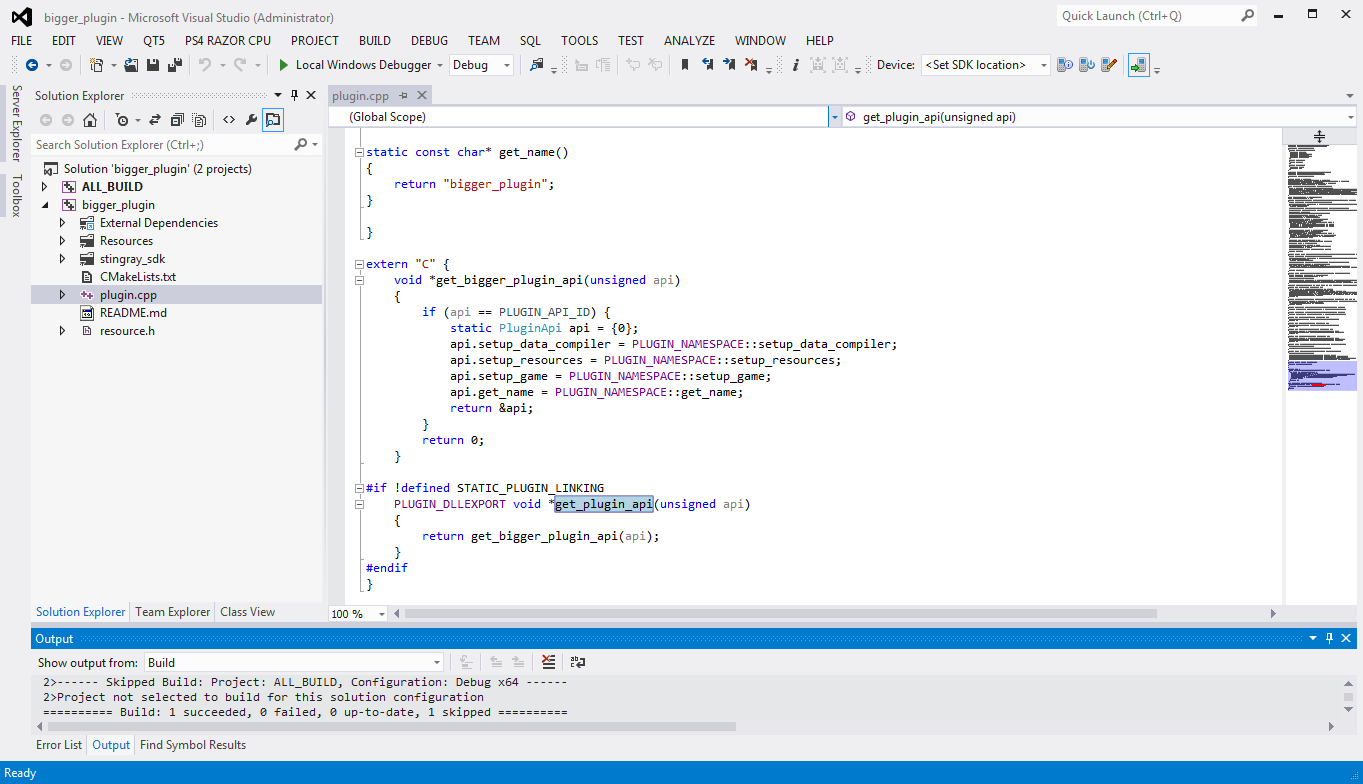Click the highlighted device green-arrow icon
The image size is (1363, 784).
pyautogui.click(x=1138, y=65)
